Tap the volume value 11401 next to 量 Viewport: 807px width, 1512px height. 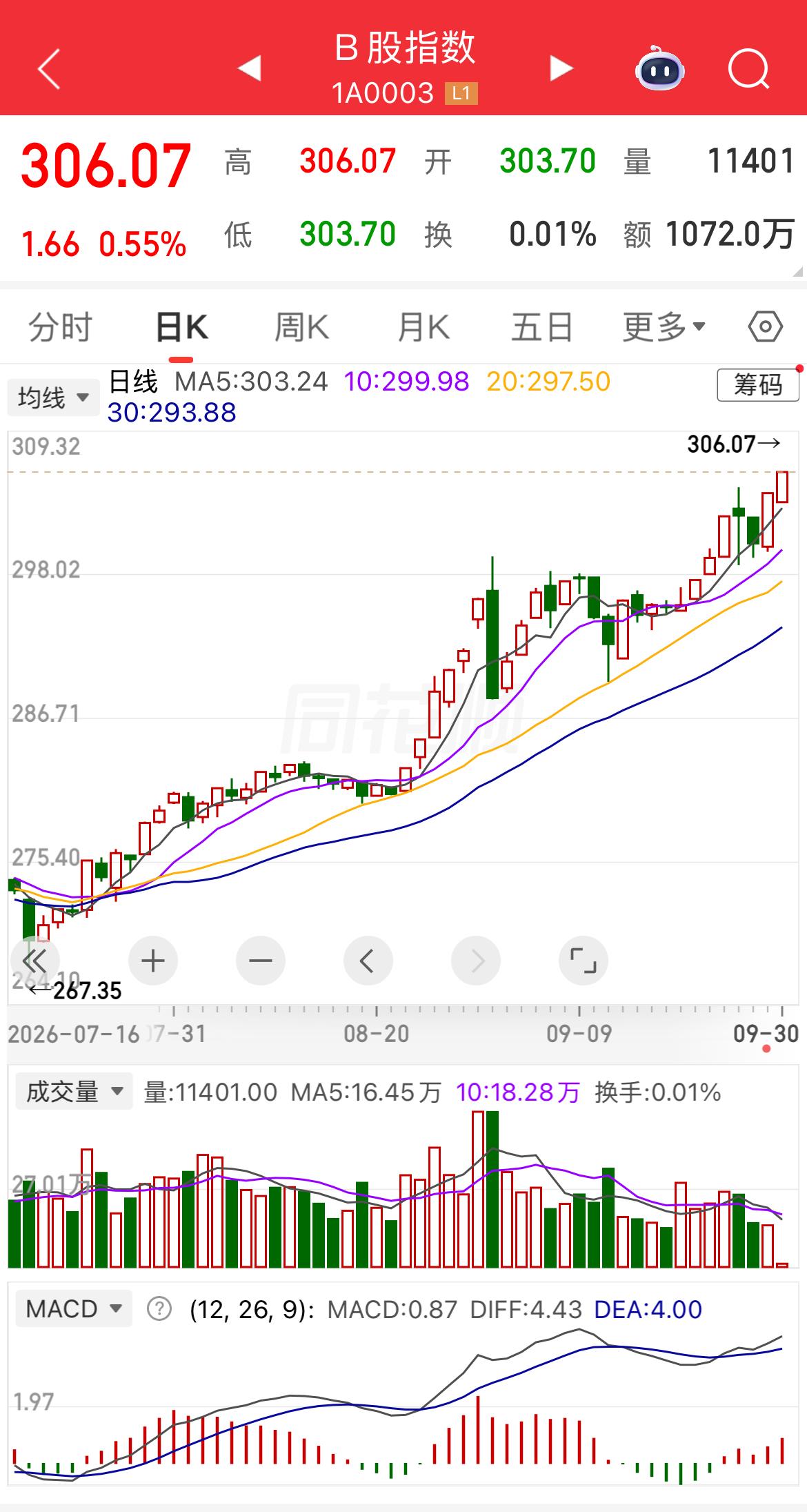[751, 161]
